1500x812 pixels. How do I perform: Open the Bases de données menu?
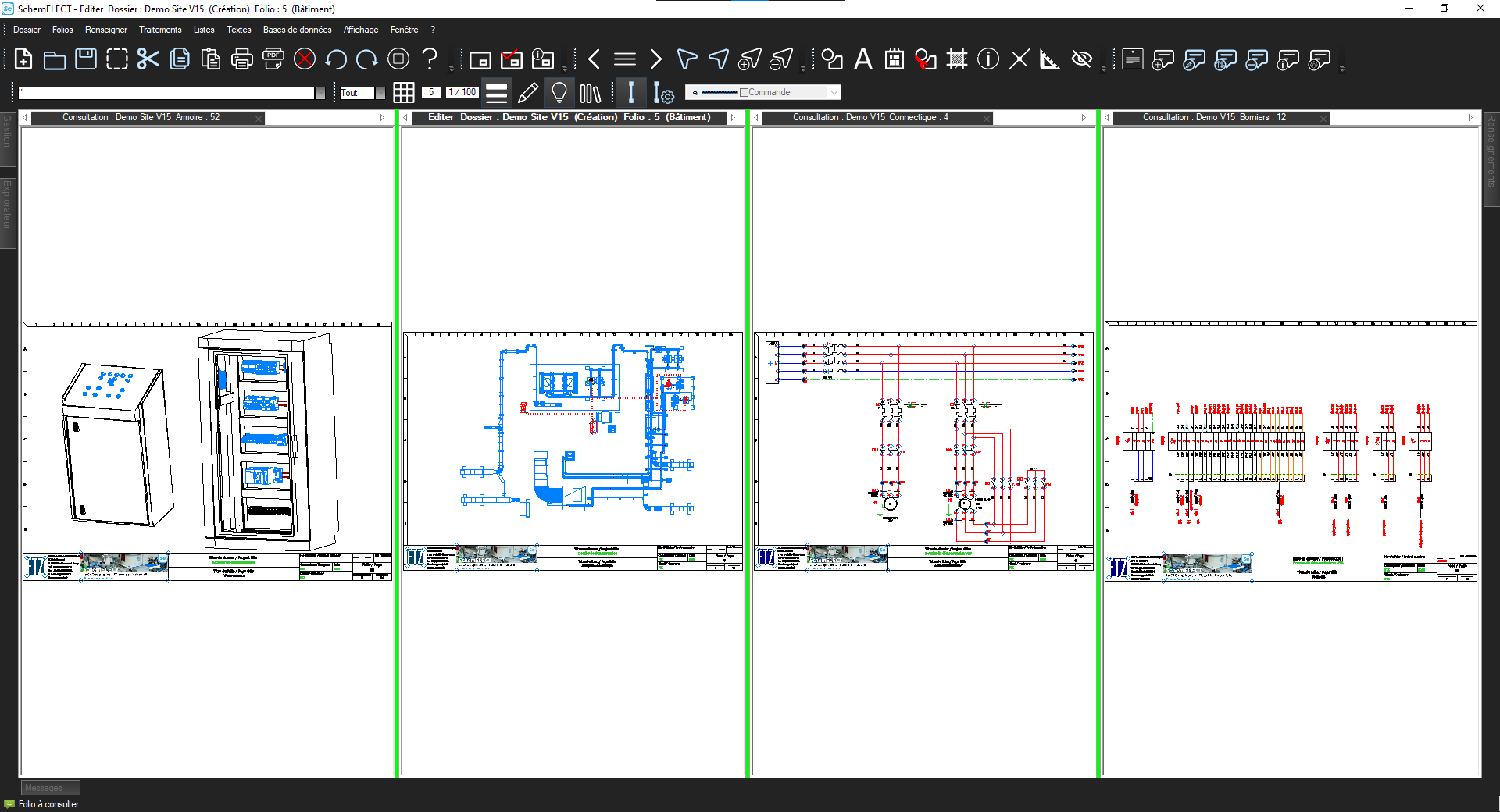pyautogui.click(x=297, y=30)
